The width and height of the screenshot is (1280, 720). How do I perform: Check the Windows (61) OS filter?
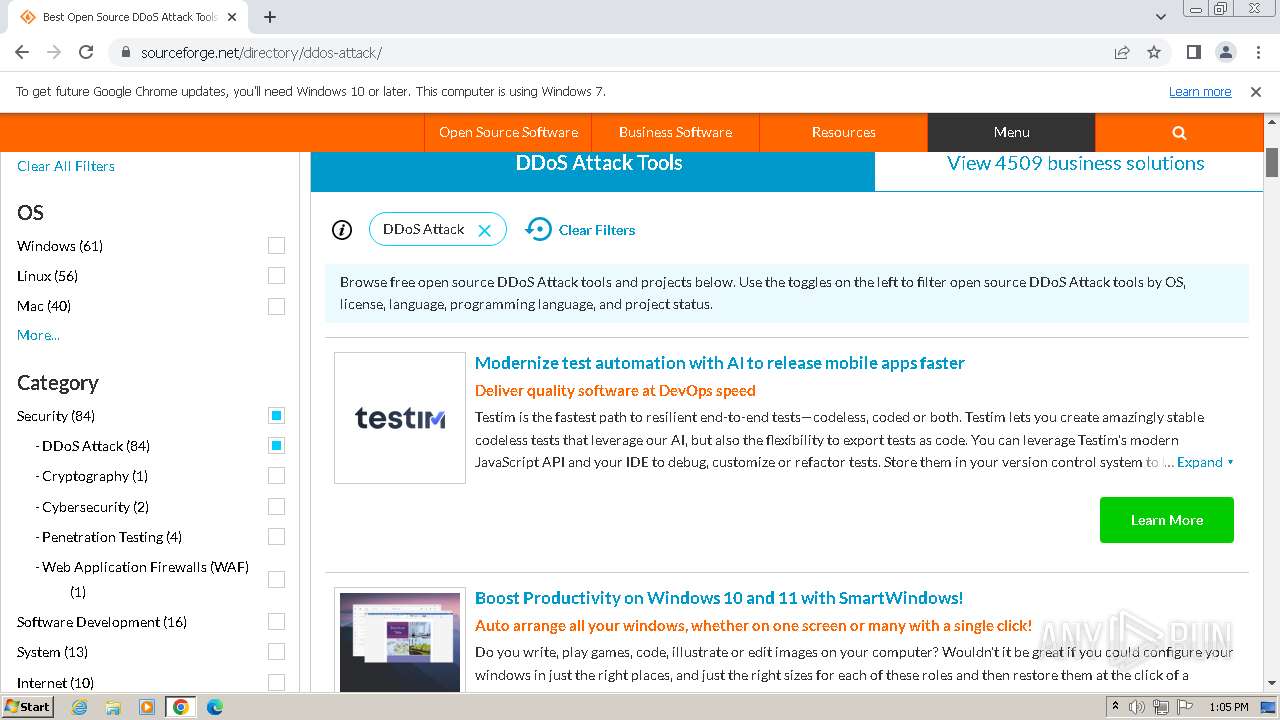pos(276,246)
